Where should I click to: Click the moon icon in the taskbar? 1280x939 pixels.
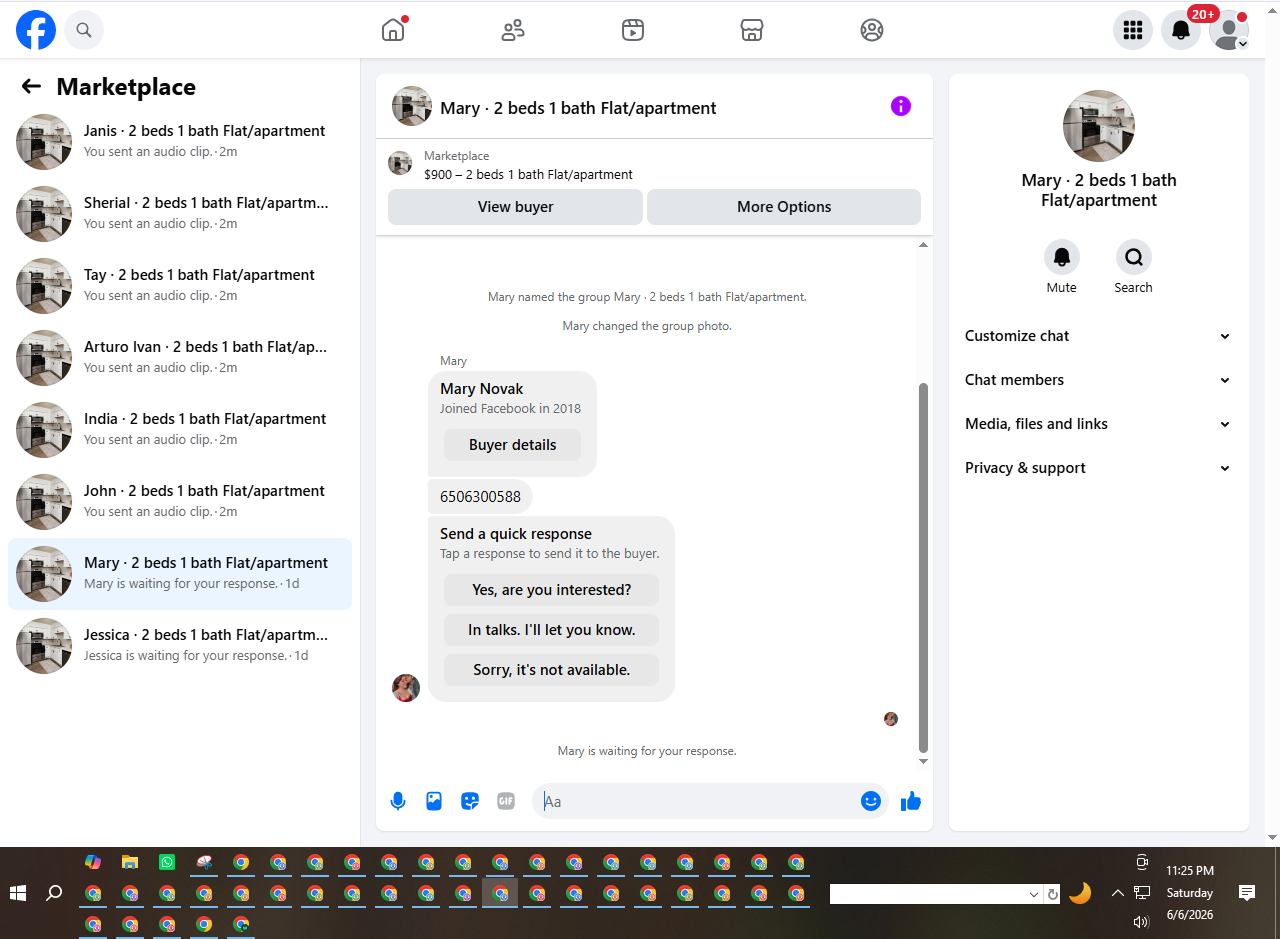click(x=1080, y=893)
